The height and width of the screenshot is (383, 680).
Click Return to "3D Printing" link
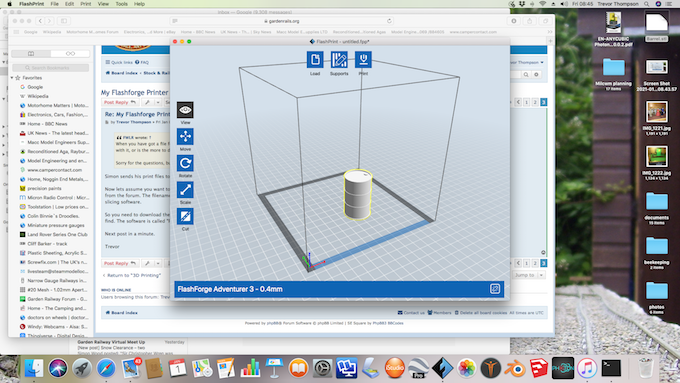[x=132, y=275]
